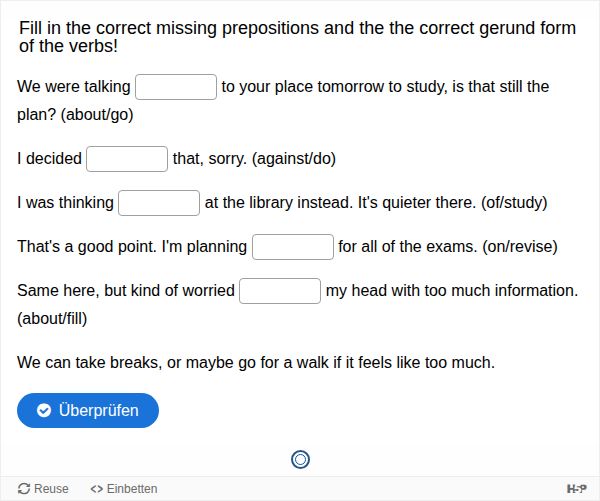Click the Reuse arrows icon
Image resolution: width=600 pixels, height=501 pixels.
pos(24,489)
